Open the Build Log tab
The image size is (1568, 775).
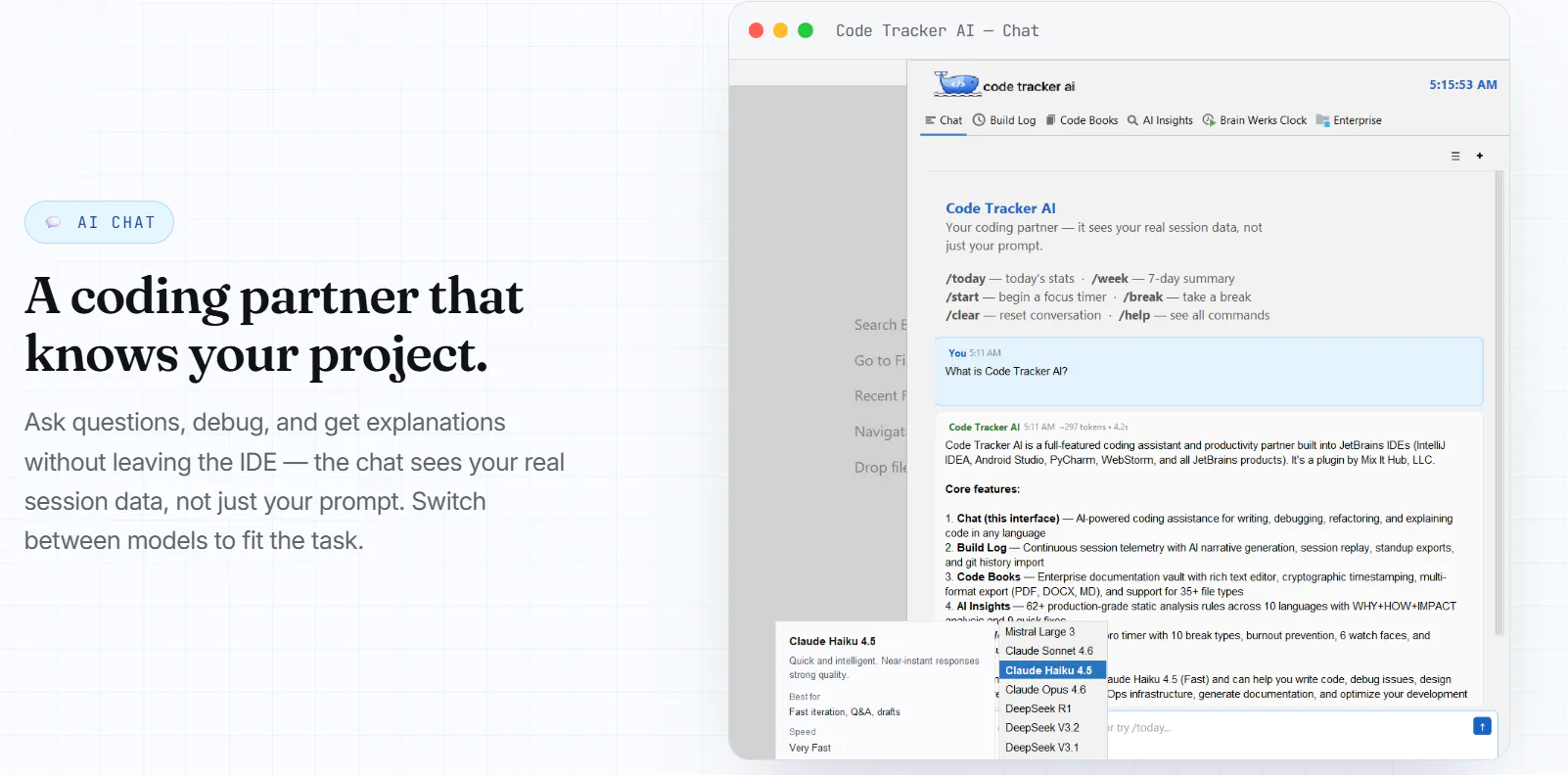1004,120
